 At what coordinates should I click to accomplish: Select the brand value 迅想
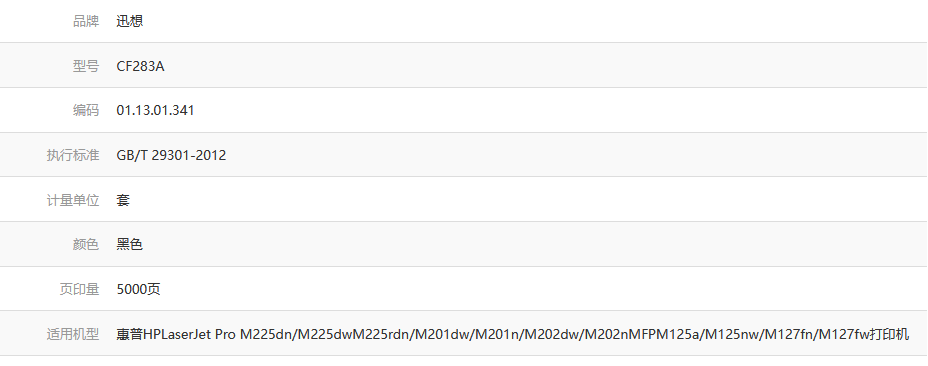(130, 21)
